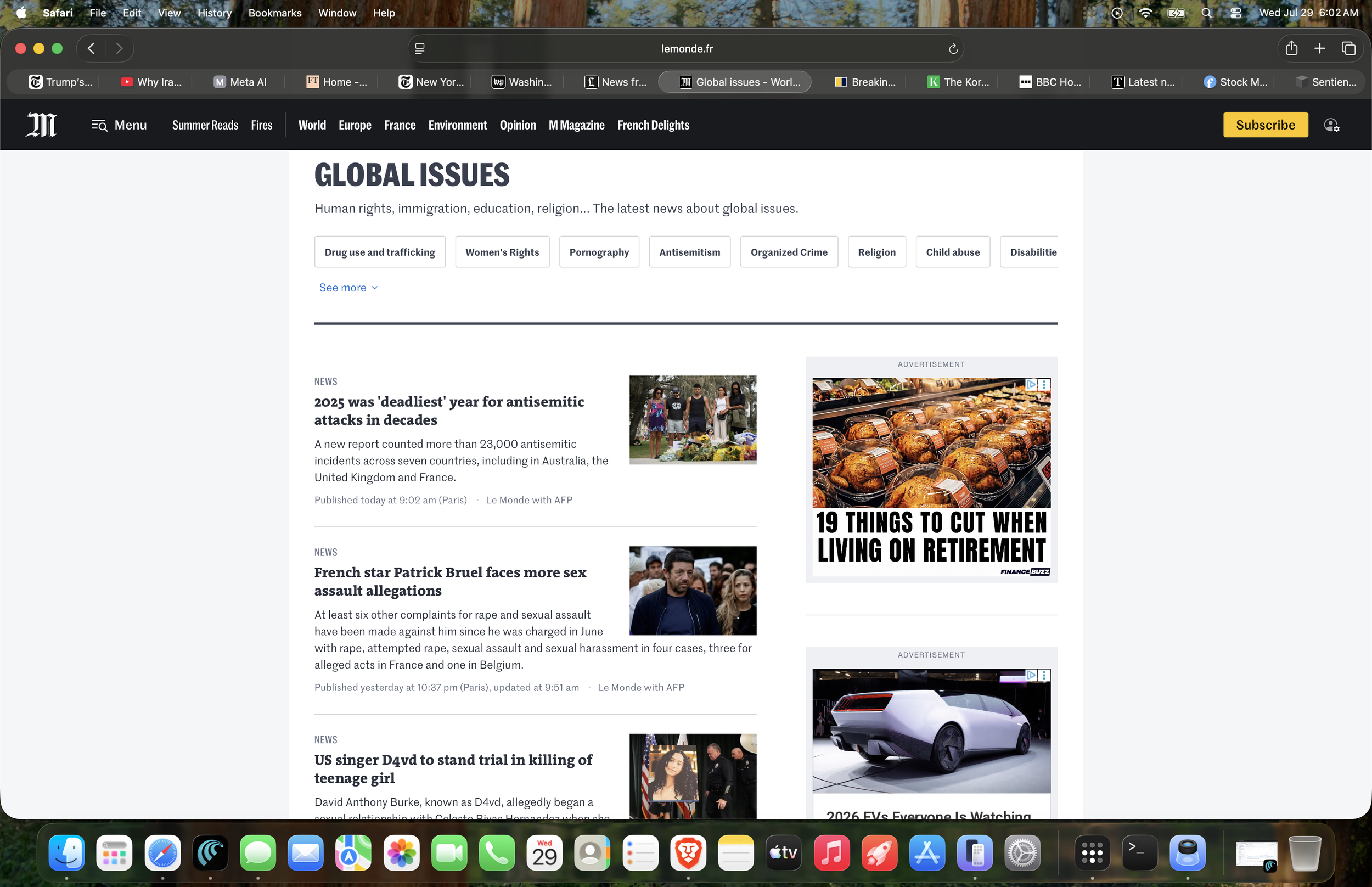Open the Fires link
This screenshot has height=887, width=1372.
point(261,125)
